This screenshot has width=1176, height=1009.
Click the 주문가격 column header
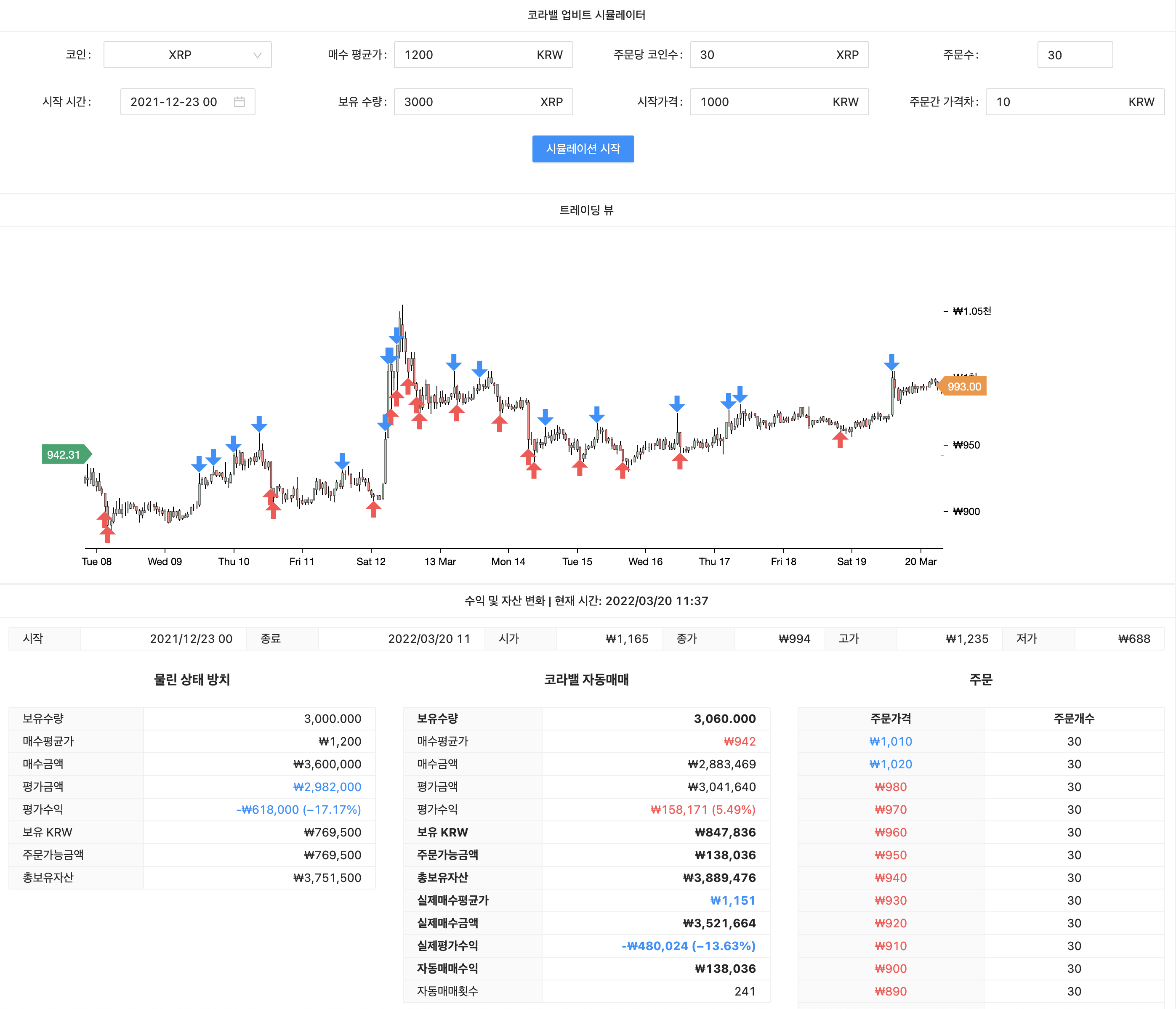click(x=891, y=718)
